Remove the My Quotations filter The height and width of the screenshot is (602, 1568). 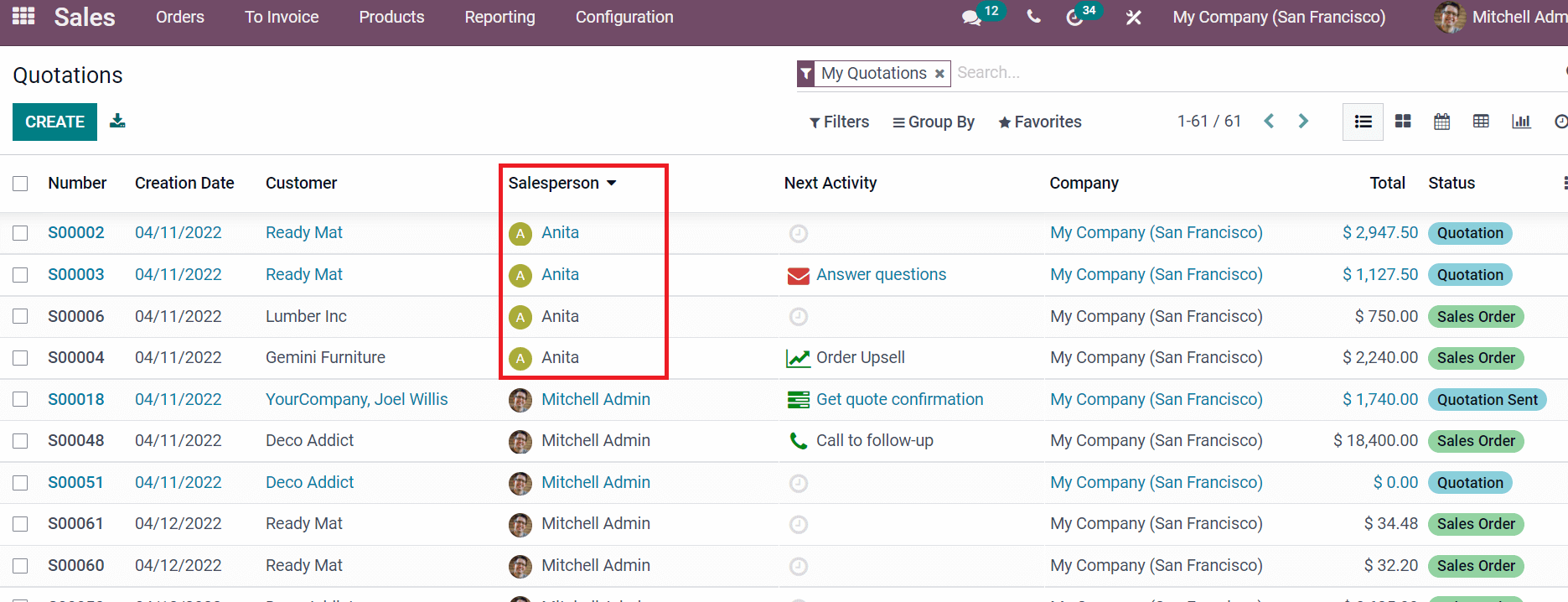(x=939, y=74)
